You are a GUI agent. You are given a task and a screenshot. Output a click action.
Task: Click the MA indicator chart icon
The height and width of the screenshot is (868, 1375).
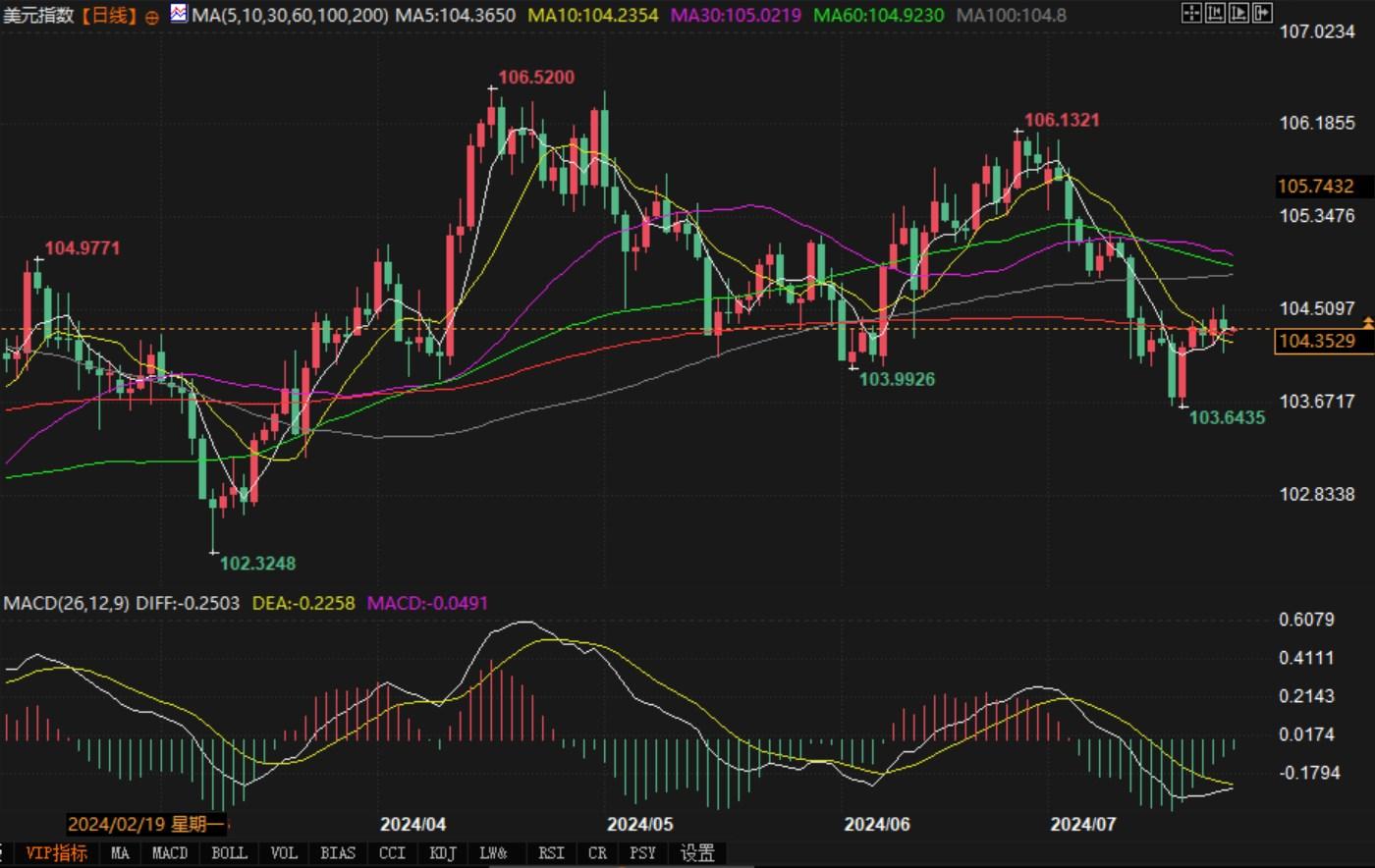178,14
